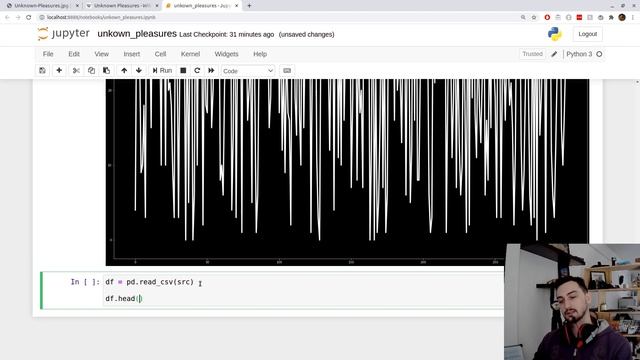640x360 pixels.
Task: Insert a cell below with the plus icon
Action: (x=59, y=71)
